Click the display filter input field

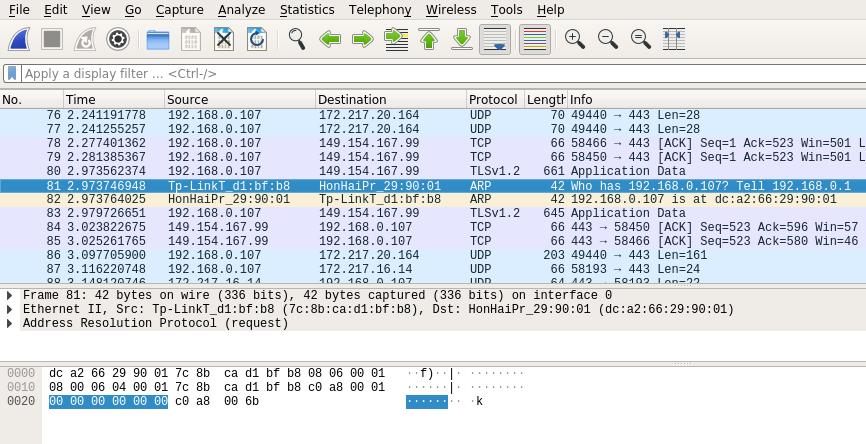pyautogui.click(x=440, y=74)
